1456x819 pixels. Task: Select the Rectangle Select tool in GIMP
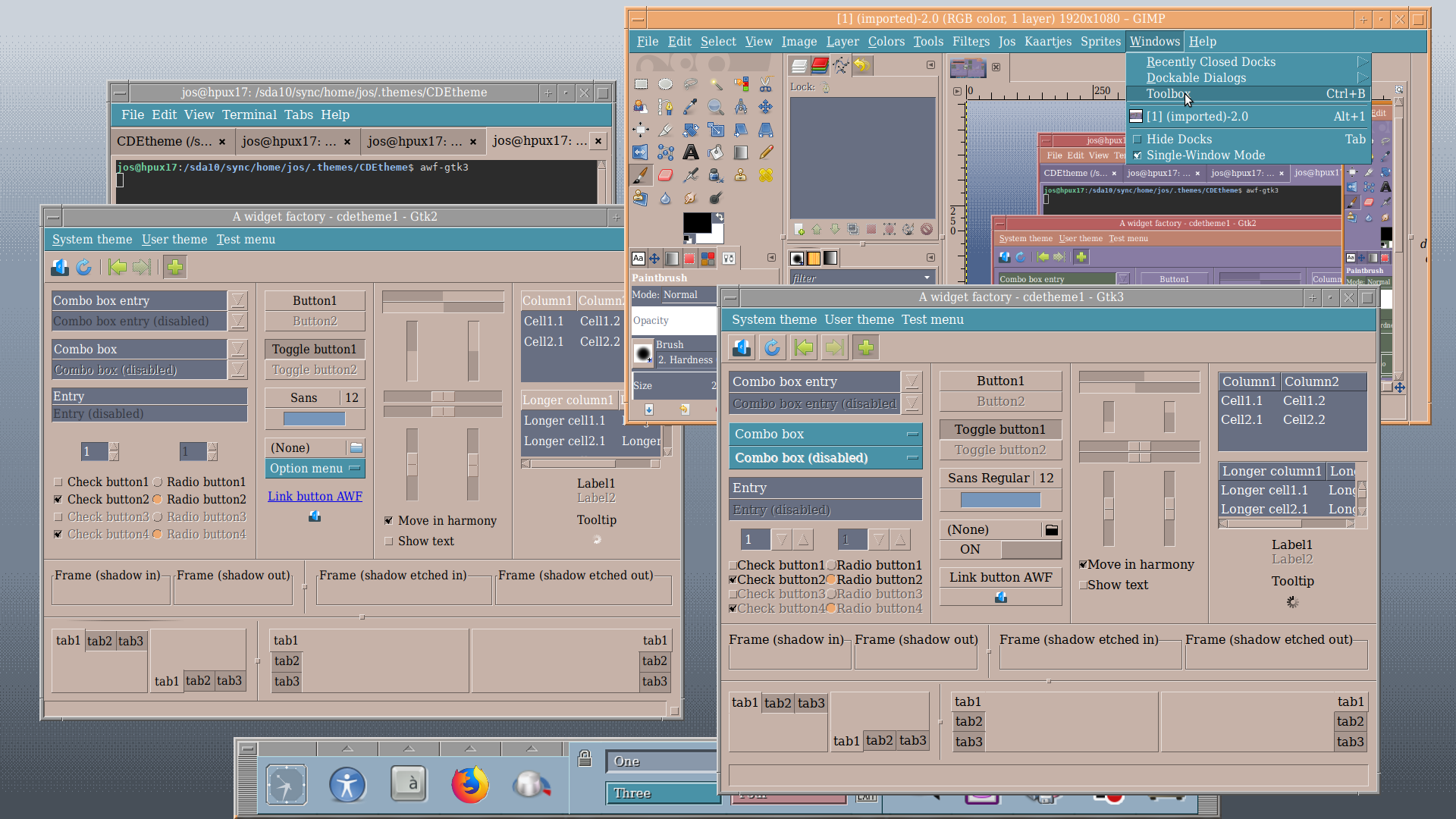pos(641,84)
